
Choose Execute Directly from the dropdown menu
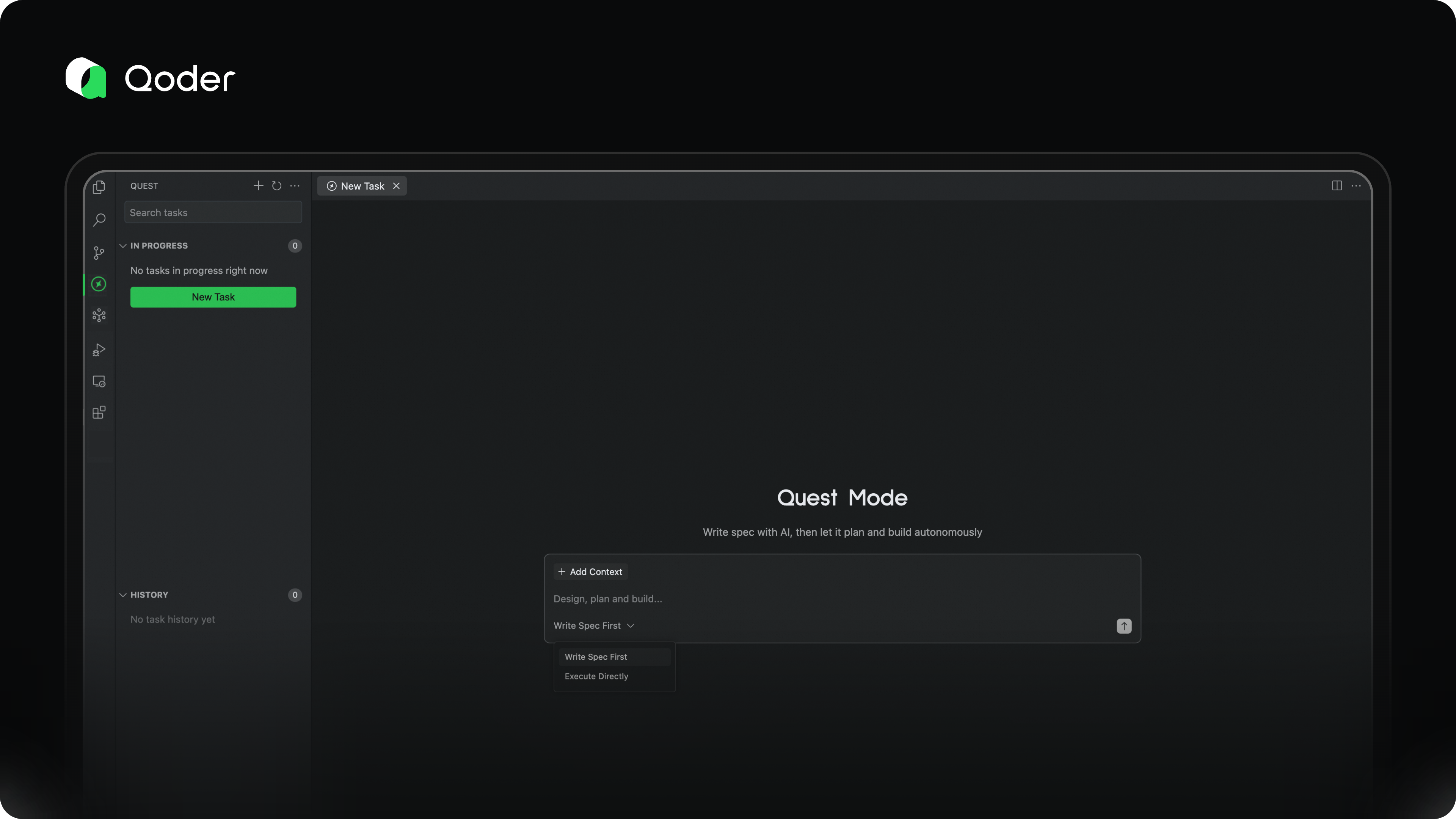pyautogui.click(x=596, y=676)
